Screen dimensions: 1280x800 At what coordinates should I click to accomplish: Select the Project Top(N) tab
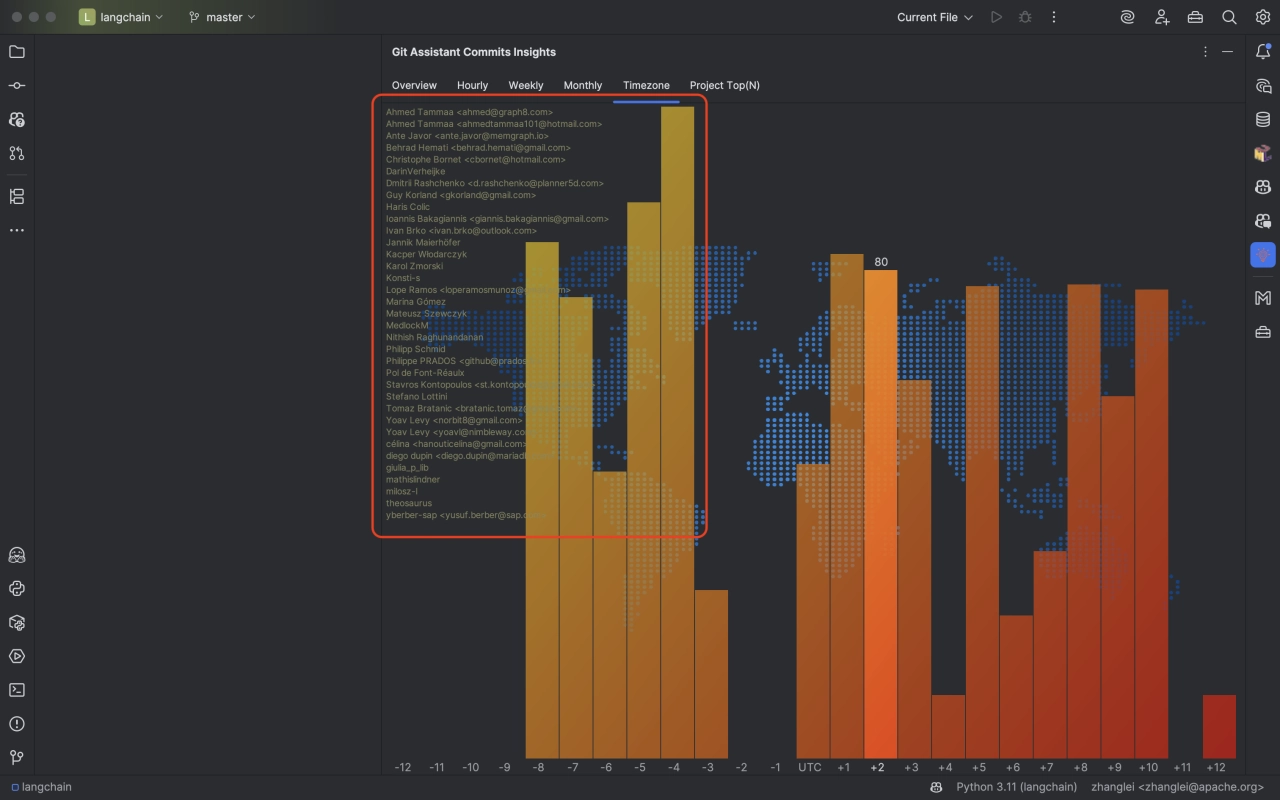[x=724, y=86]
